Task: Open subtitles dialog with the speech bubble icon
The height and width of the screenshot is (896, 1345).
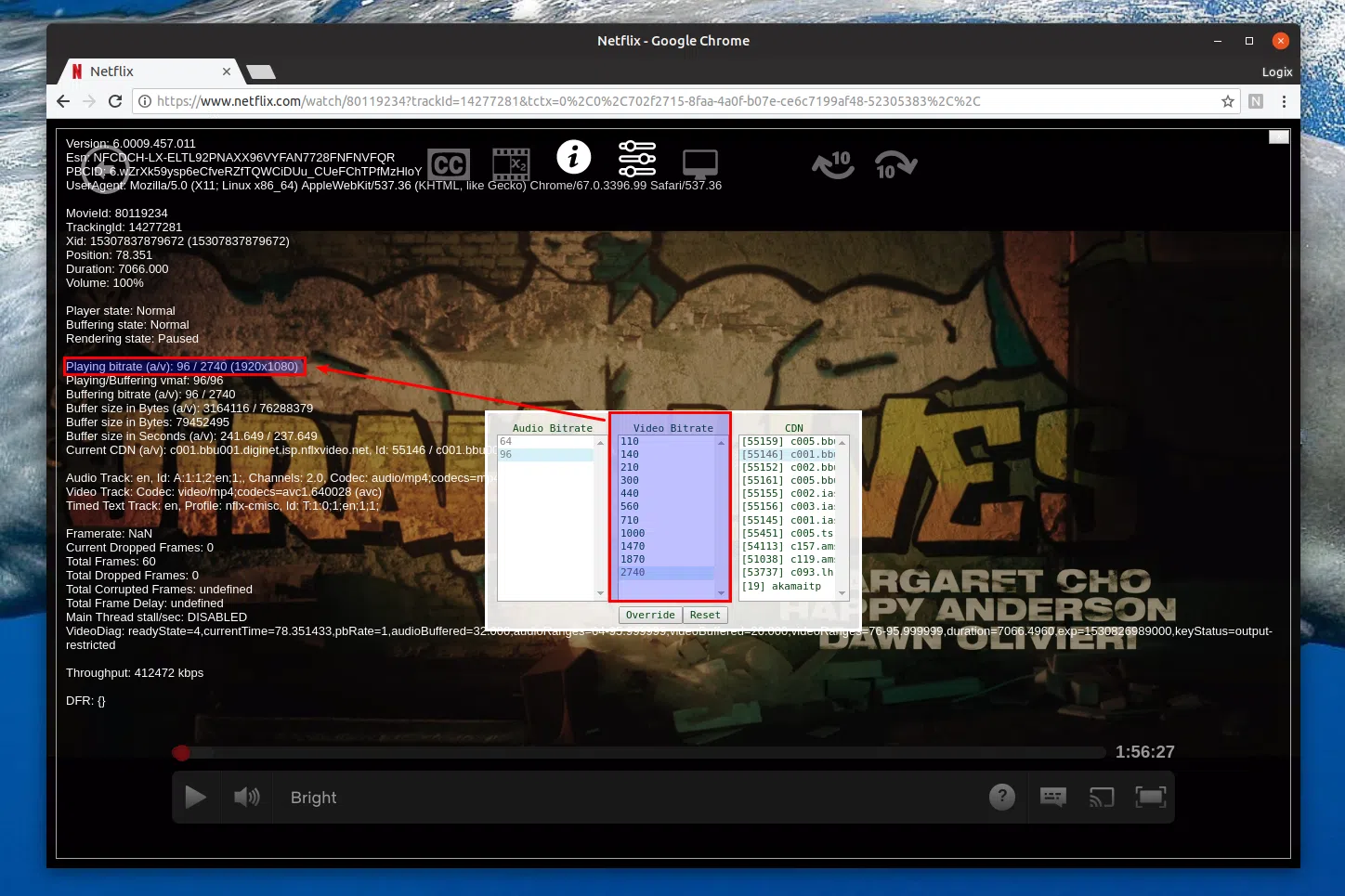Action: (x=1051, y=797)
